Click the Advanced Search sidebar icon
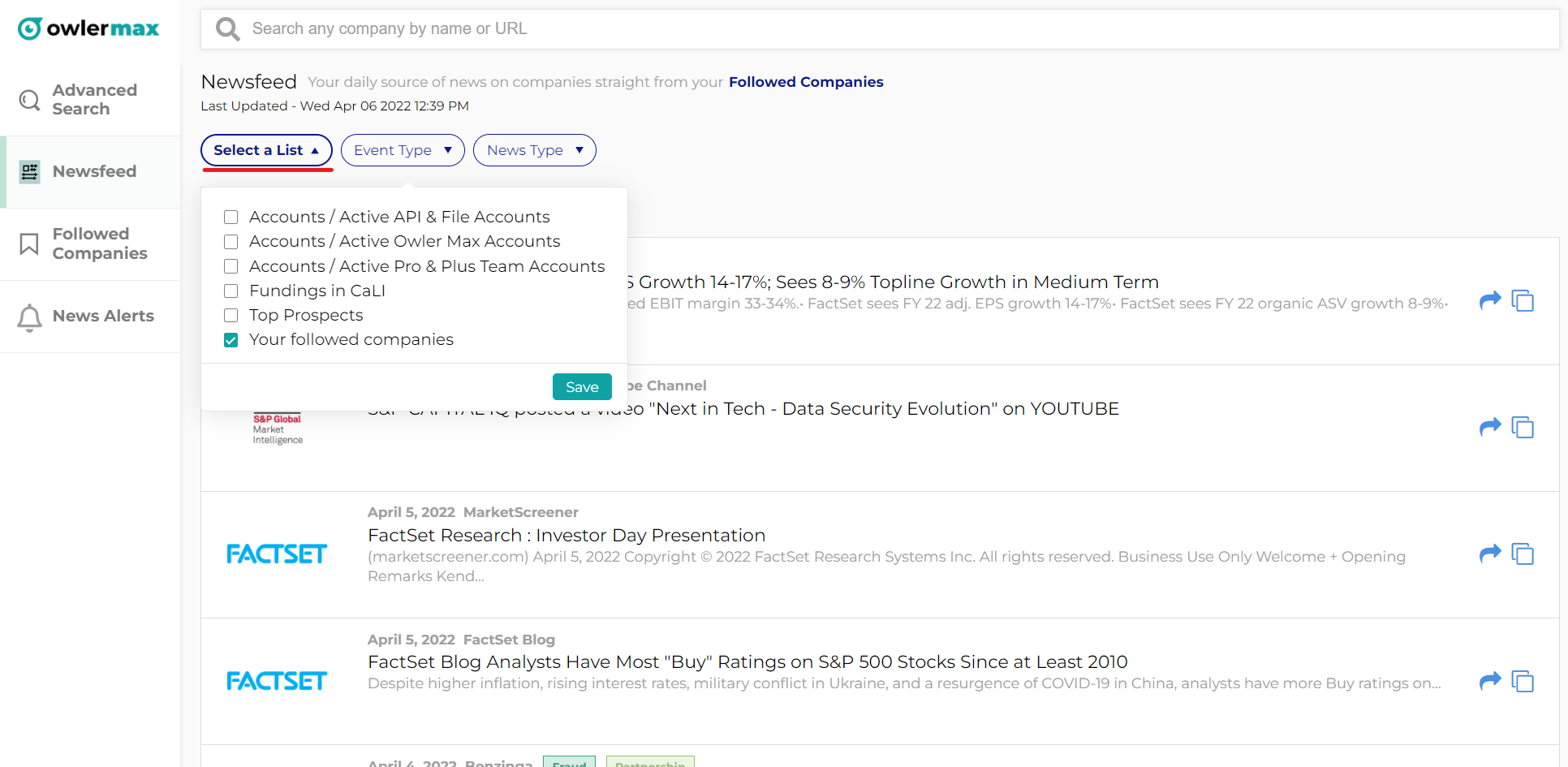This screenshot has width=1568, height=767. pos(29,100)
